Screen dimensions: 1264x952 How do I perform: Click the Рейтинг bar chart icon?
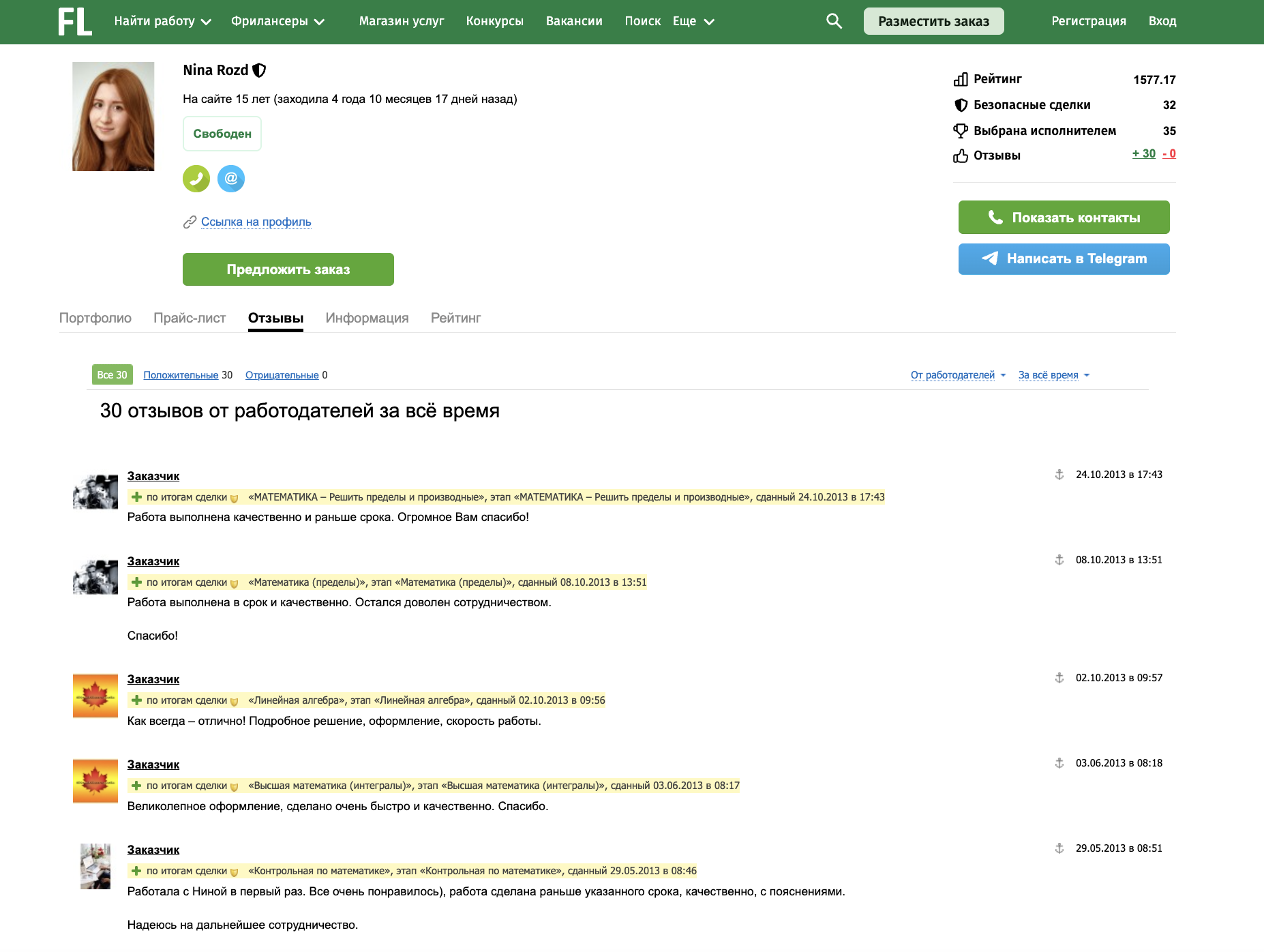[961, 79]
